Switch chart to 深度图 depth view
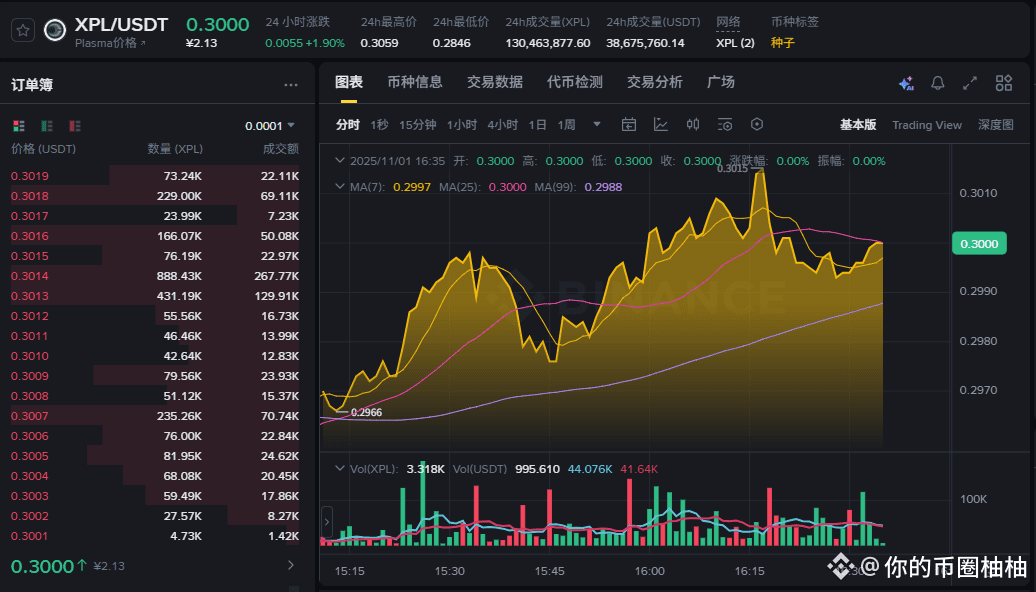 [996, 125]
